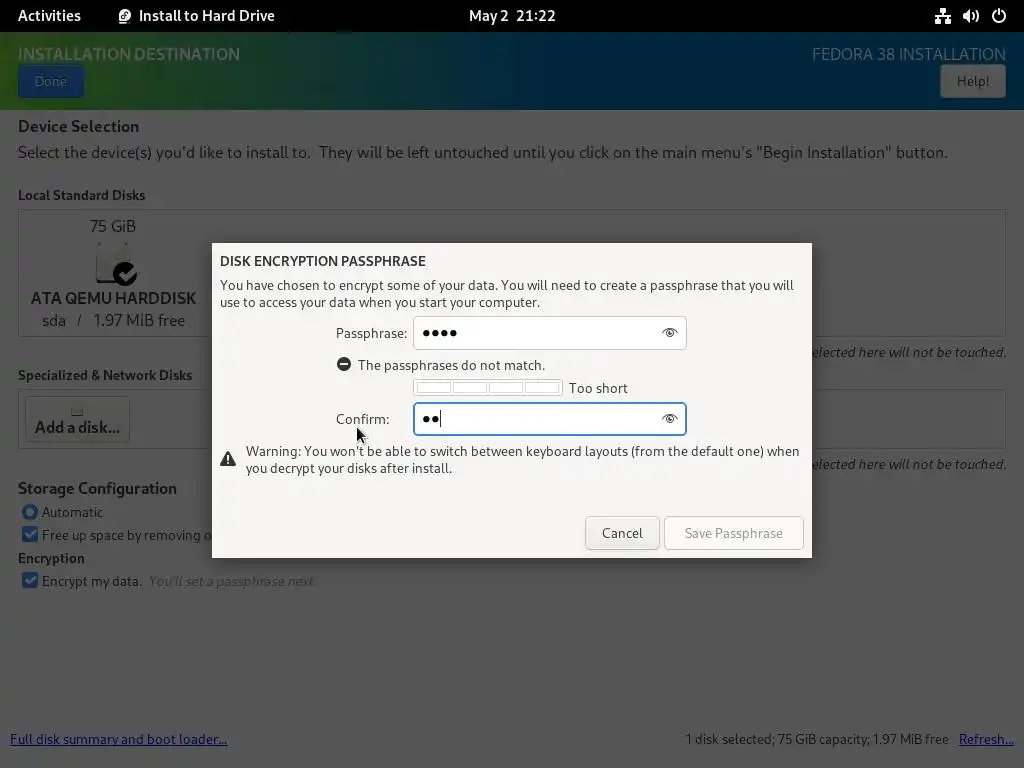Click the 'sda / 1.97 MiB free' text
This screenshot has height=768, width=1024.
(113, 320)
